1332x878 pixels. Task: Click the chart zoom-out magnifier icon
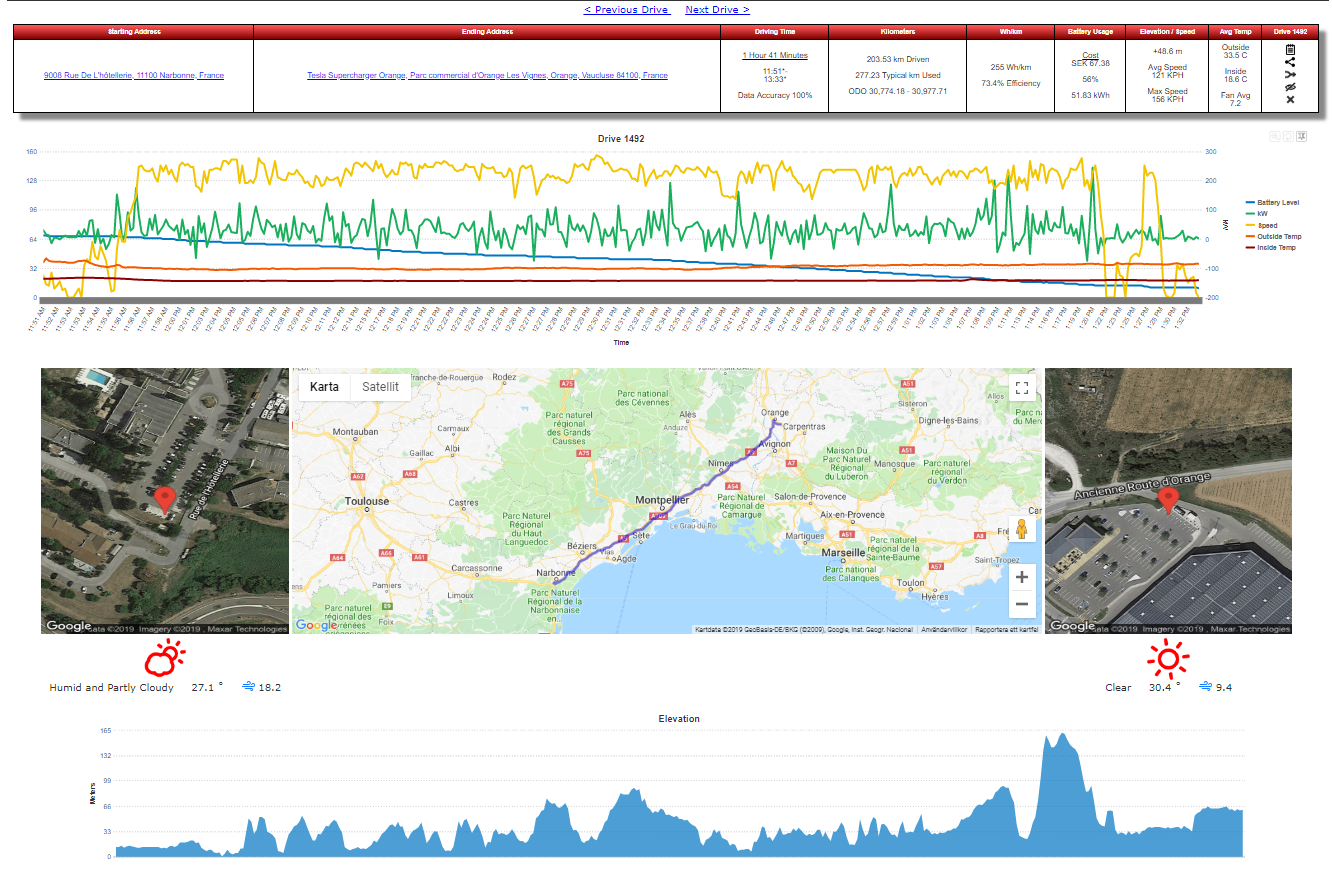[1274, 137]
